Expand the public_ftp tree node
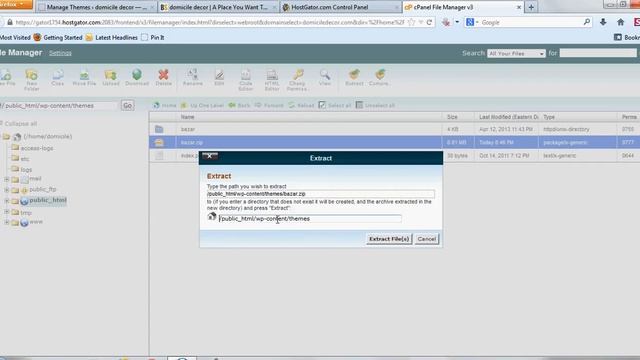640x360 pixels. tap(7, 190)
